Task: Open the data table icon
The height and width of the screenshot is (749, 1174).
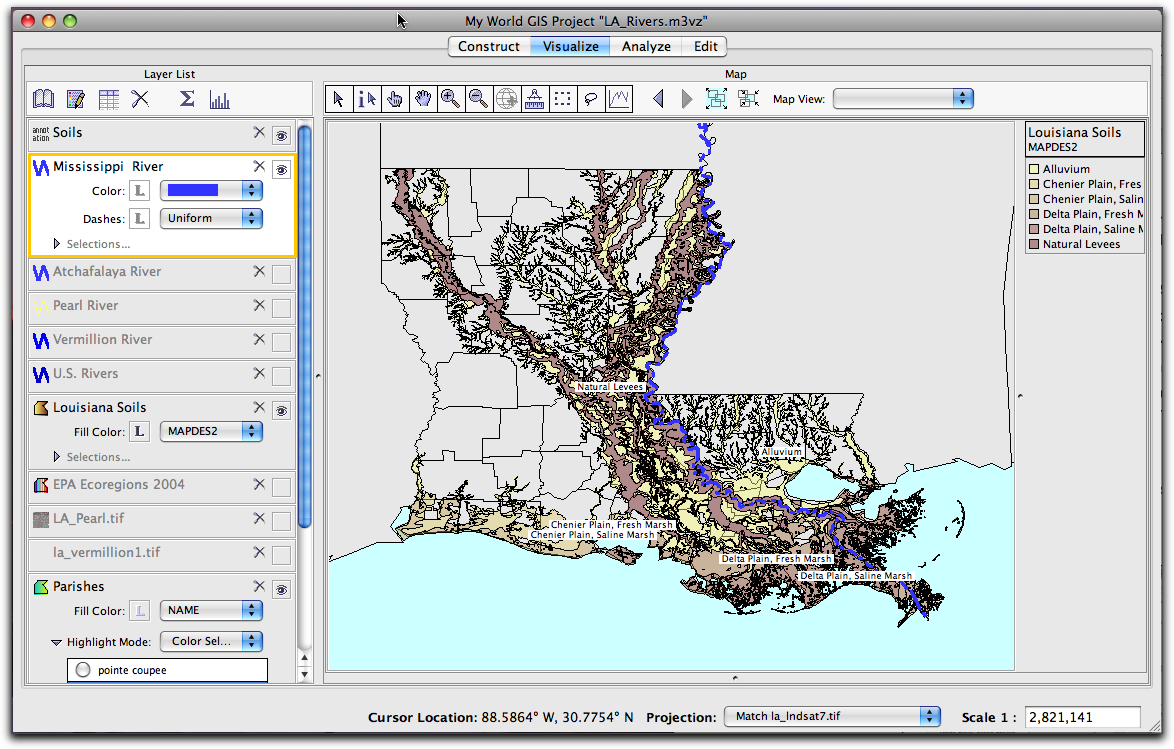Action: click(108, 98)
